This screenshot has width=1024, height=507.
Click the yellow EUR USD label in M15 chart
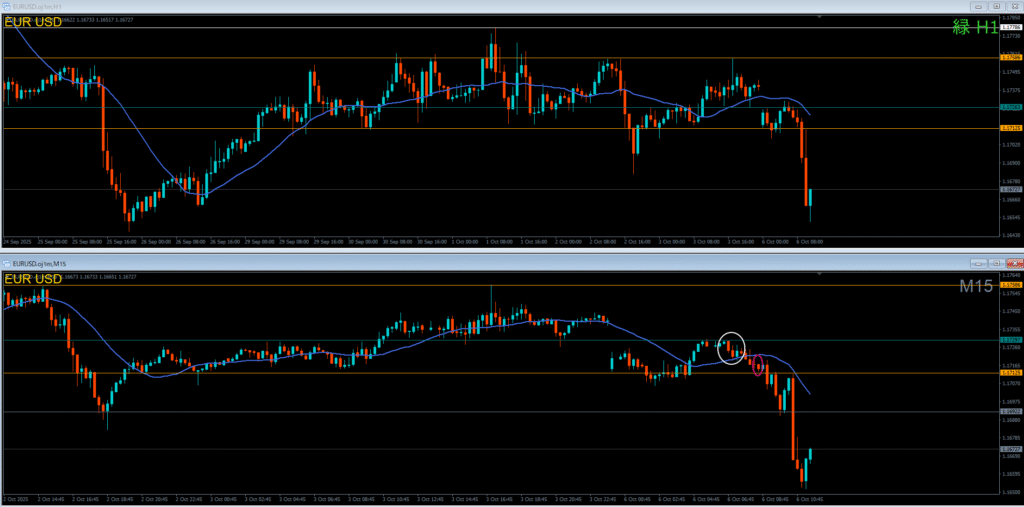tap(33, 278)
